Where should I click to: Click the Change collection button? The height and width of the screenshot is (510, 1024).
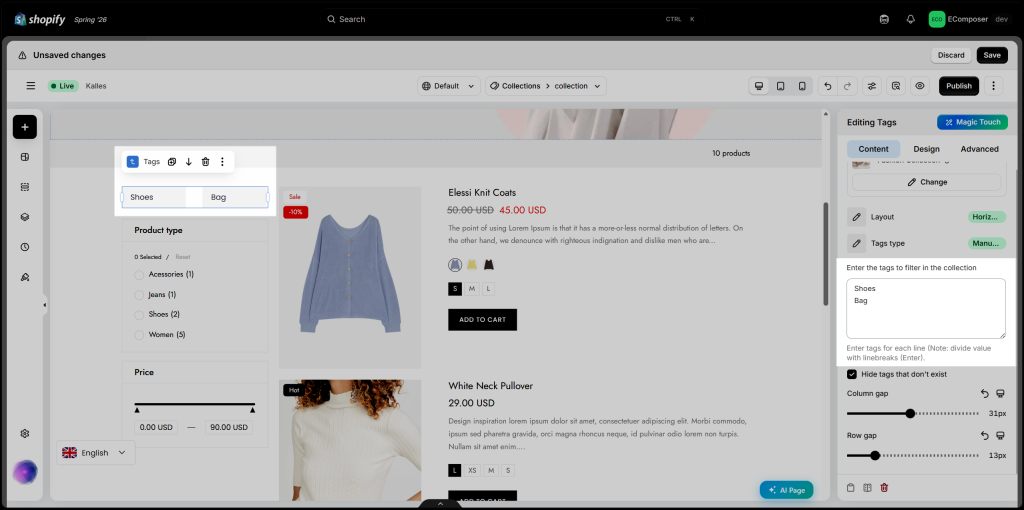coord(926,182)
